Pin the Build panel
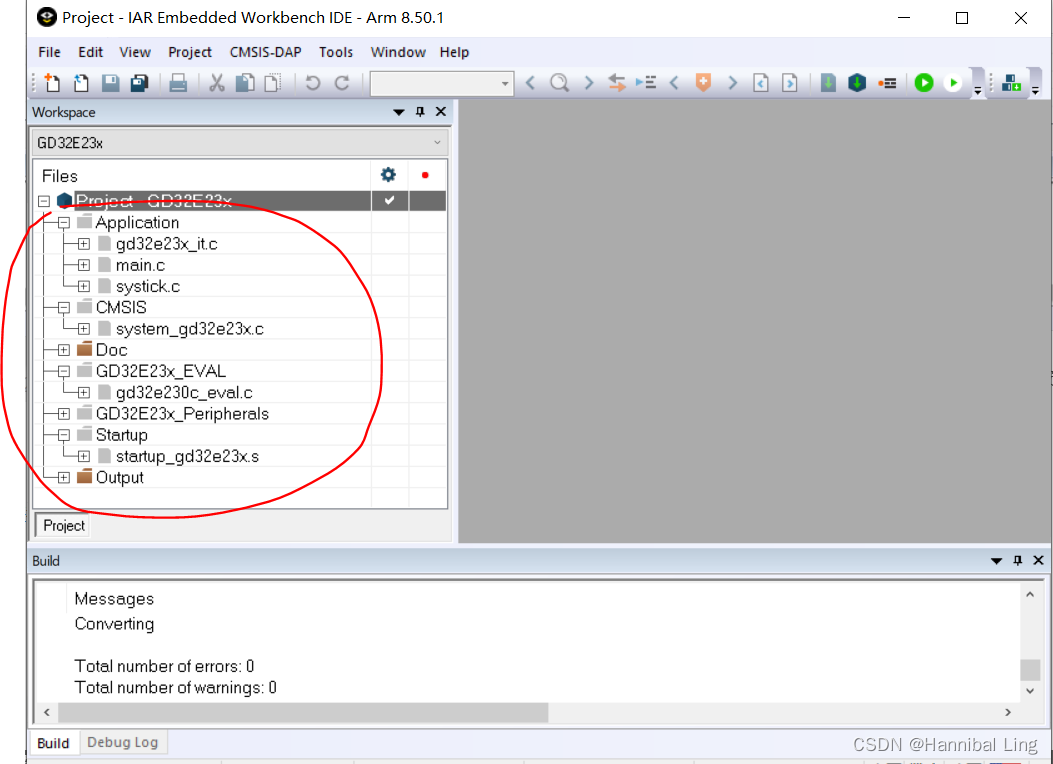 (1017, 560)
